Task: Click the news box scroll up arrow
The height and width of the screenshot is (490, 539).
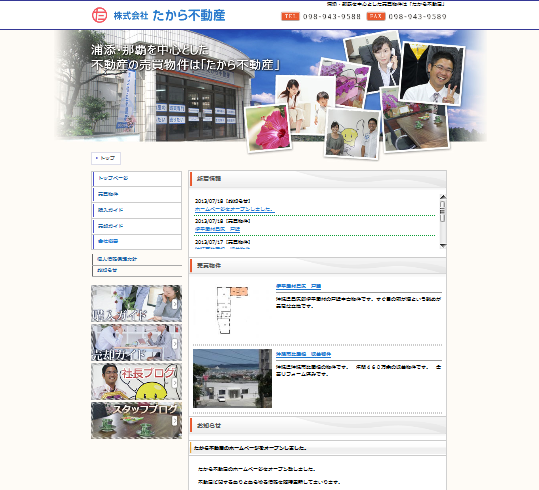Action: 443,197
